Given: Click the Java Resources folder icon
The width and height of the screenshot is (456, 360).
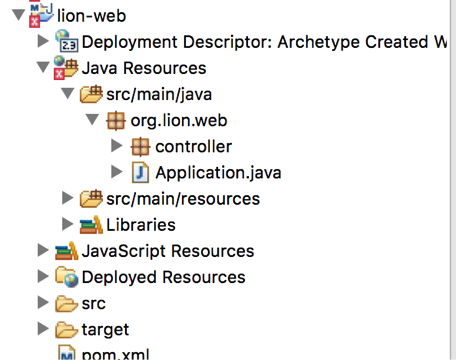Looking at the screenshot, I should click(x=66, y=68).
